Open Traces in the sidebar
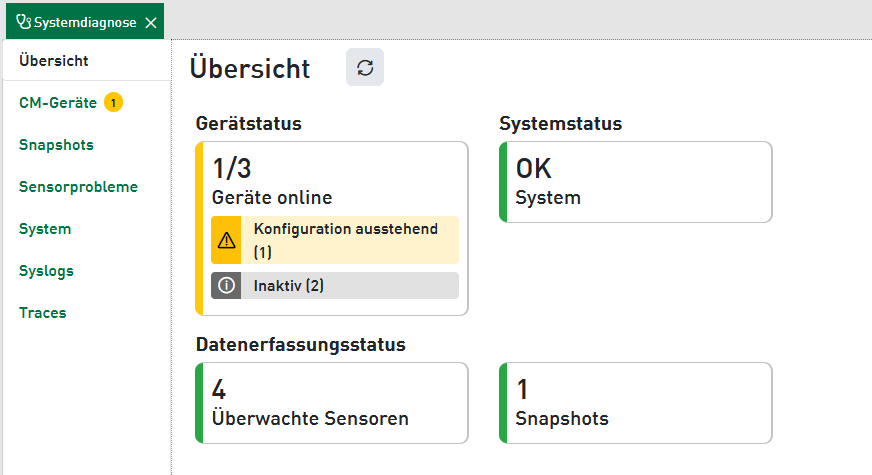Image resolution: width=872 pixels, height=475 pixels. pyautogui.click(x=43, y=312)
